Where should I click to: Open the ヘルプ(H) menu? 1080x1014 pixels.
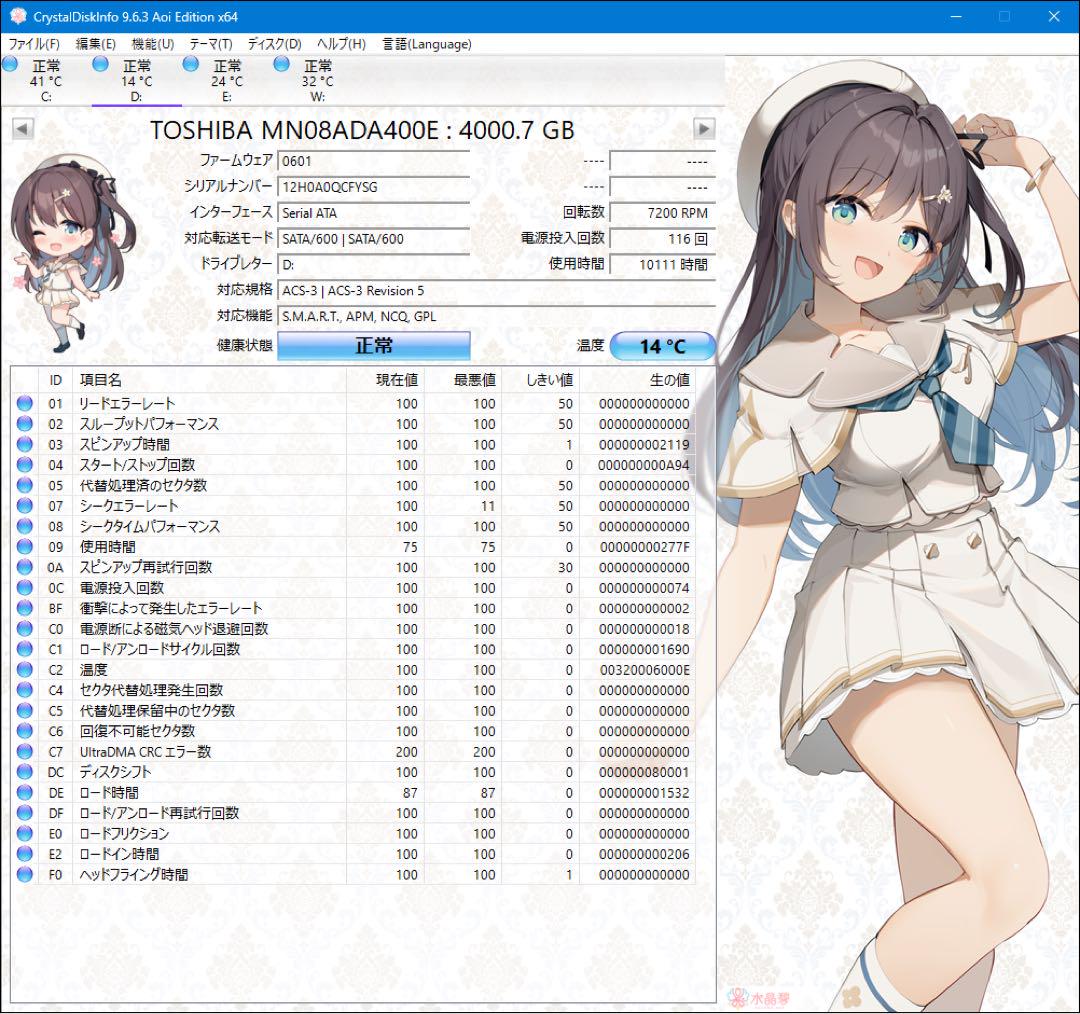[x=341, y=44]
